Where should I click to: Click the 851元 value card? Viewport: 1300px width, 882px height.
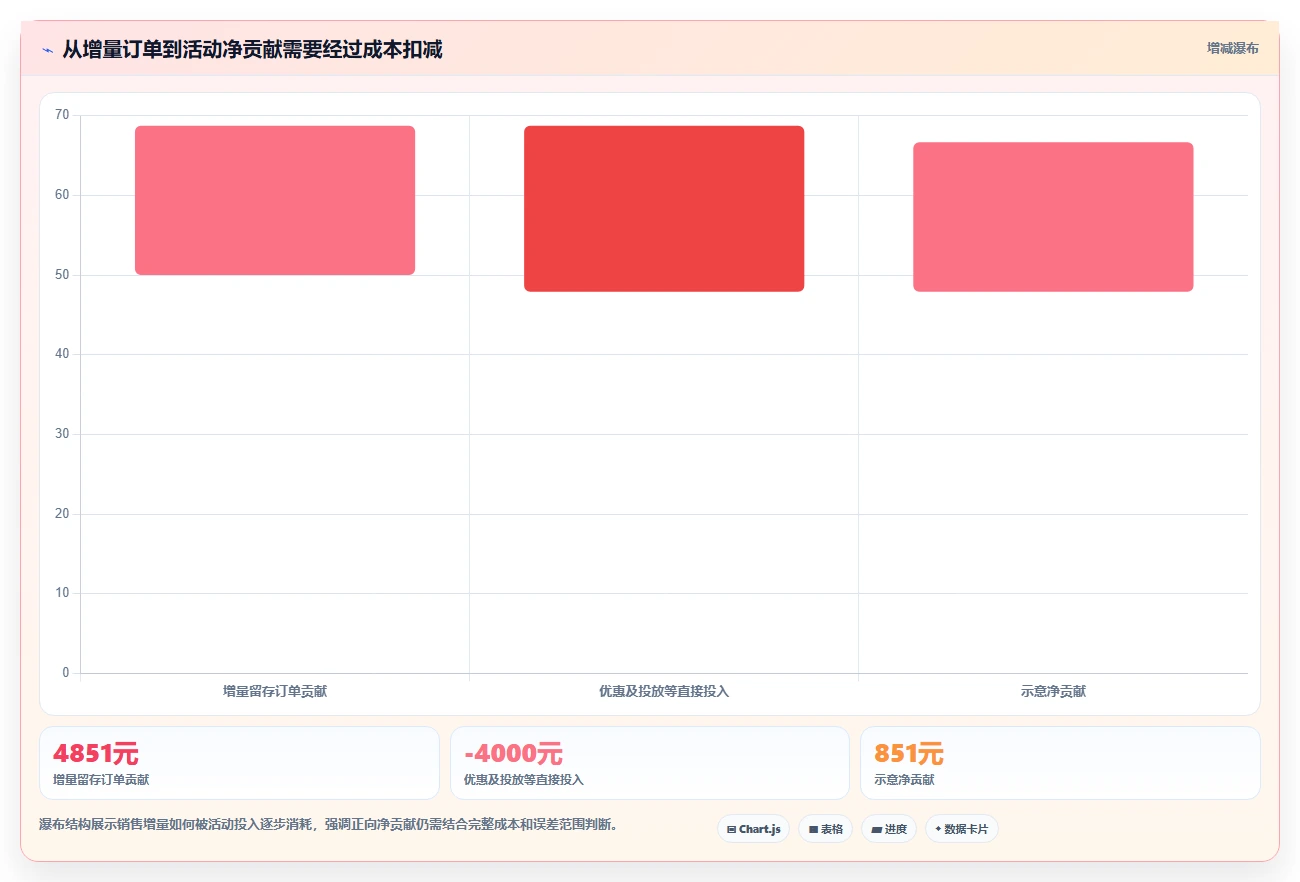click(1060, 763)
